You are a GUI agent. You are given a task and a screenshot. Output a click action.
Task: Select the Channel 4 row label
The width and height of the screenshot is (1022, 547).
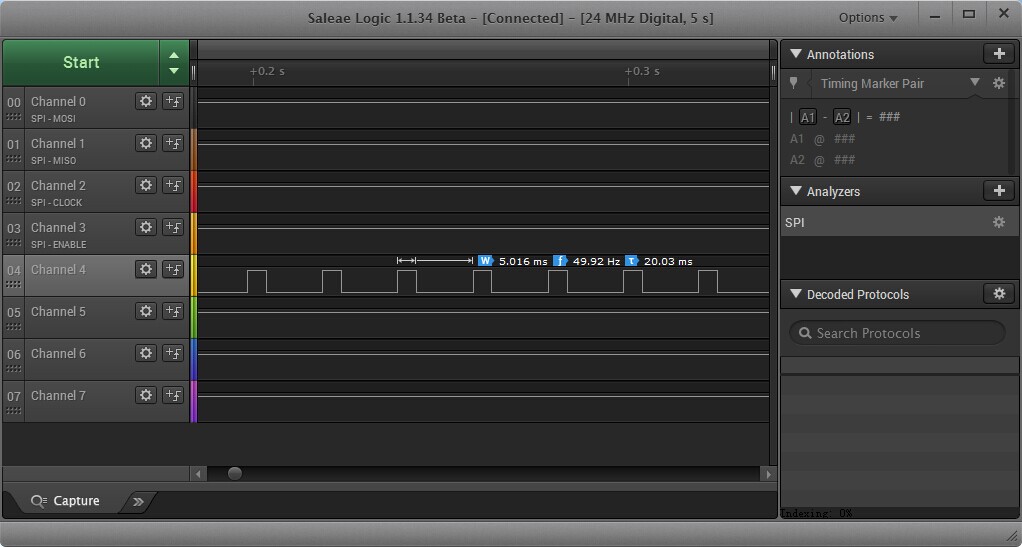58,269
